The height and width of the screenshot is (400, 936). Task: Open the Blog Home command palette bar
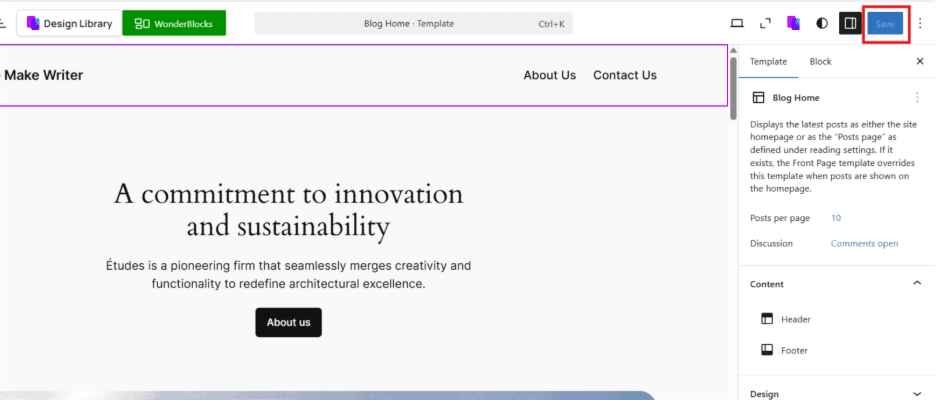pos(413,23)
